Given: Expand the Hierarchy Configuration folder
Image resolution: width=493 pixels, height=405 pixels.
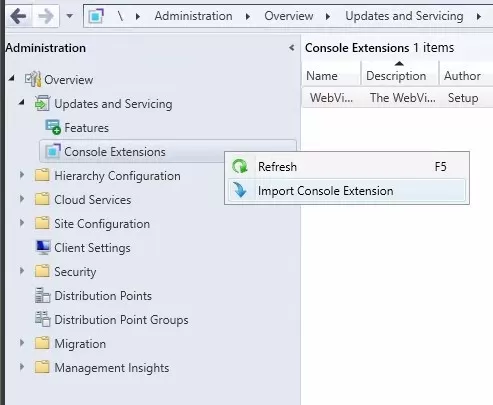Looking at the screenshot, I should click(22, 175).
